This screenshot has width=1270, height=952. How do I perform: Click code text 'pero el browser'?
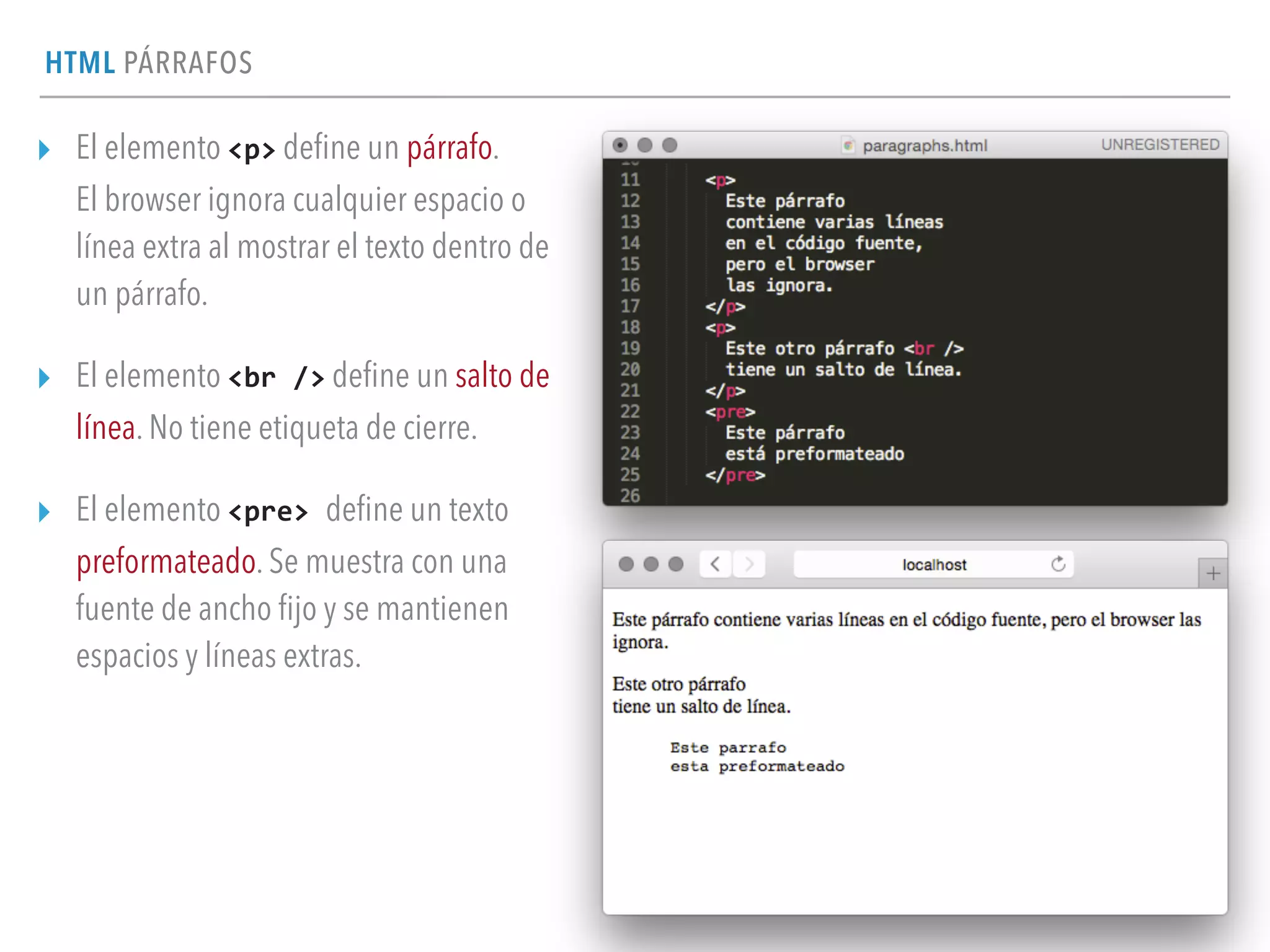(x=800, y=264)
